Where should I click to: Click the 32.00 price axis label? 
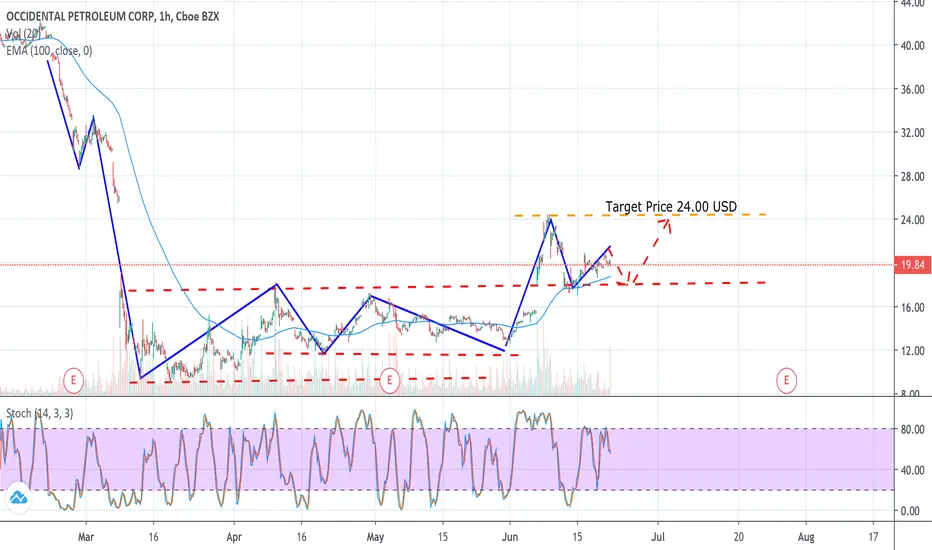[912, 133]
